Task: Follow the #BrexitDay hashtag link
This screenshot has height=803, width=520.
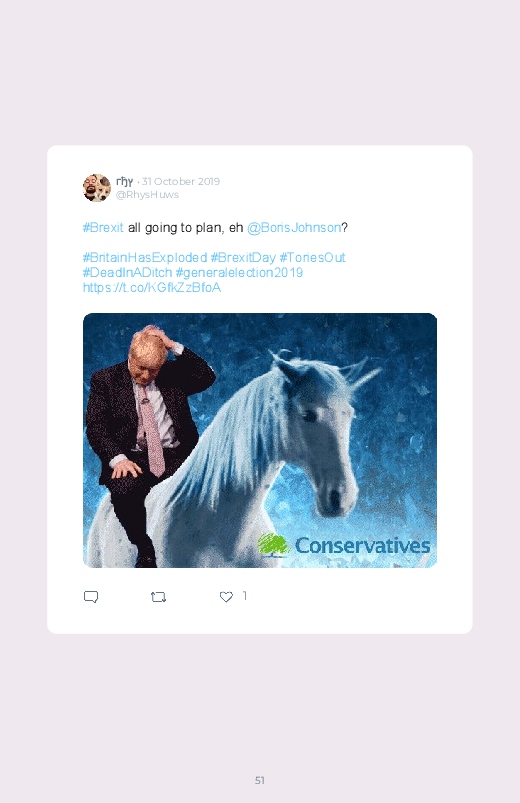Action: [x=243, y=257]
